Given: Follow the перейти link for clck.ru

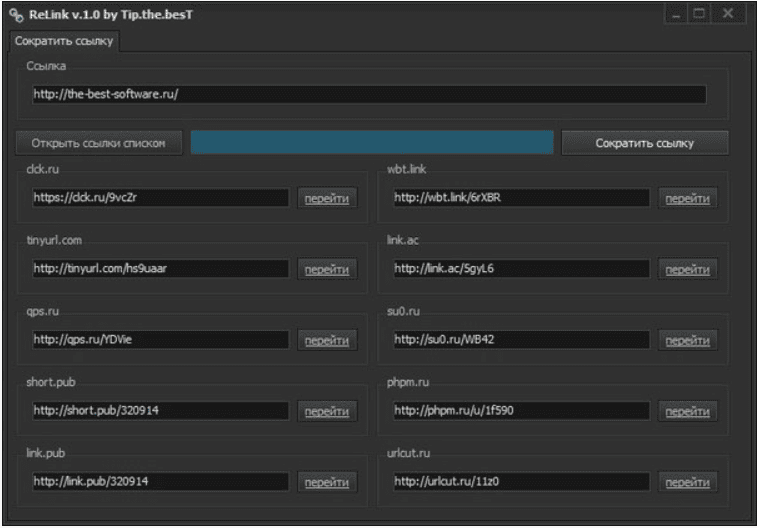Looking at the screenshot, I should 327,198.
